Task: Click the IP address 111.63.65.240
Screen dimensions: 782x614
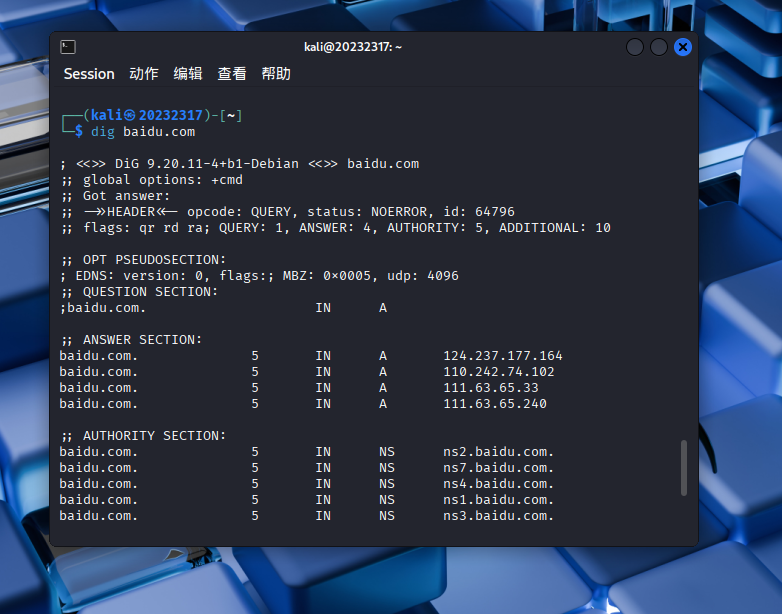Action: click(495, 404)
